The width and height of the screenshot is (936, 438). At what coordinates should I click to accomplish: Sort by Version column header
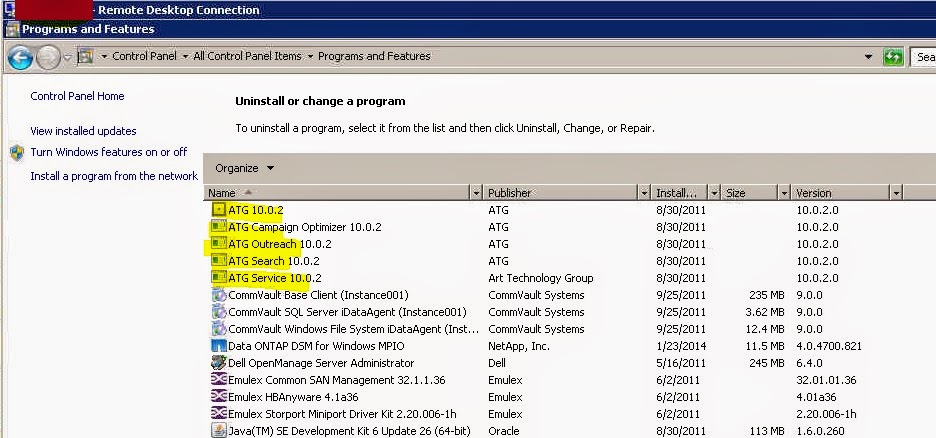click(841, 193)
